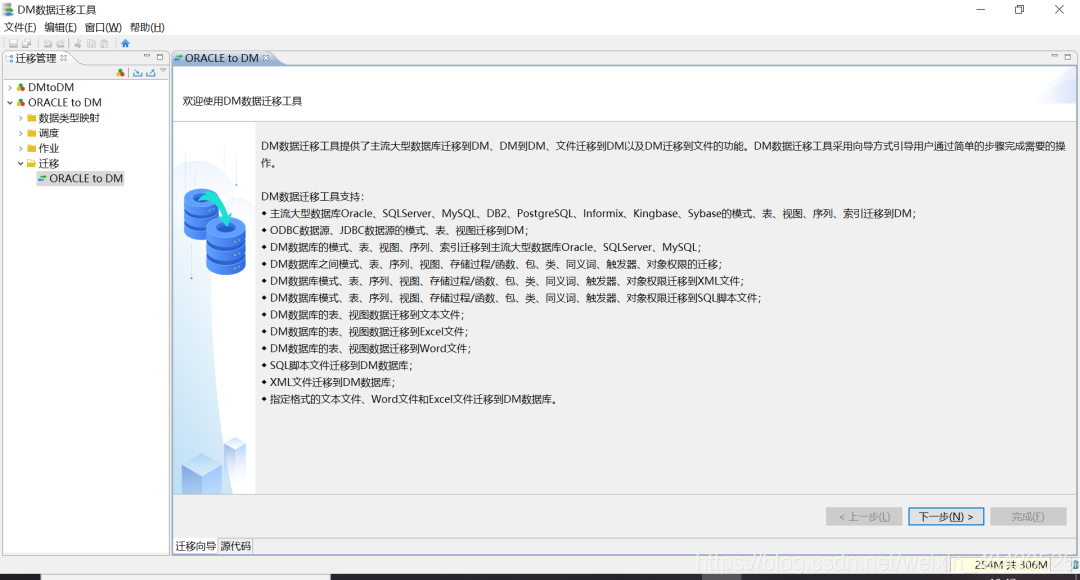
Task: Open the 编辑(E) menu
Action: (x=61, y=28)
